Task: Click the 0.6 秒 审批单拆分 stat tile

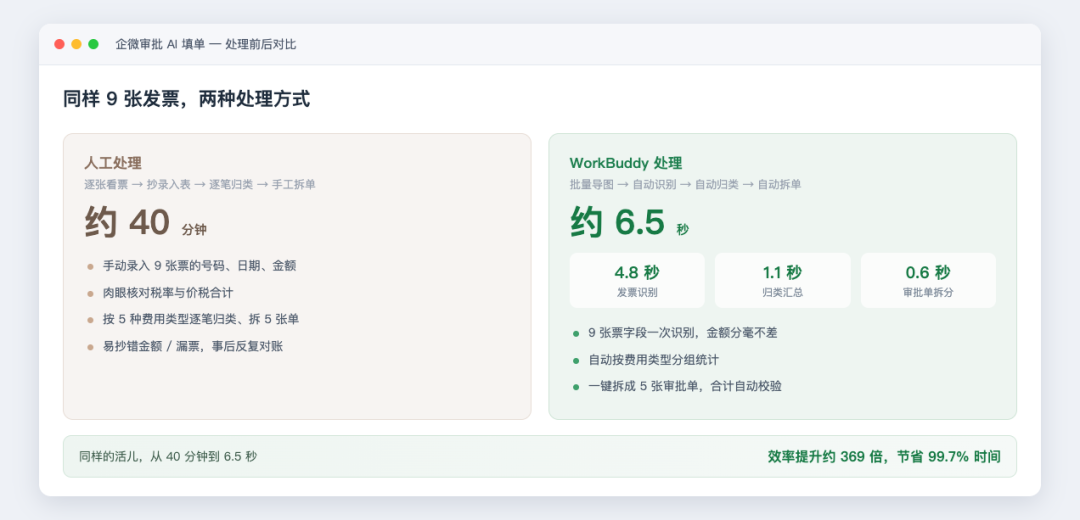Action: click(x=928, y=280)
